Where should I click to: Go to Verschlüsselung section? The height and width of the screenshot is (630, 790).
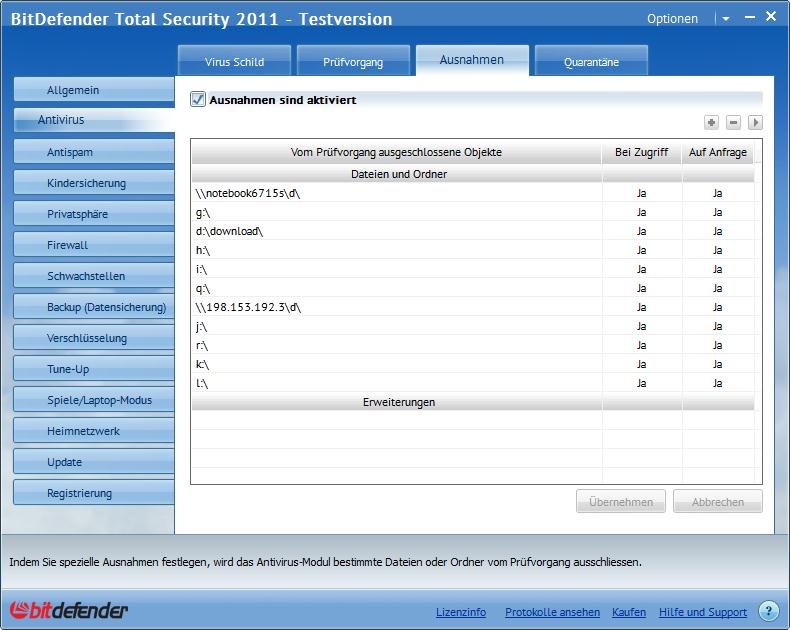click(x=94, y=338)
